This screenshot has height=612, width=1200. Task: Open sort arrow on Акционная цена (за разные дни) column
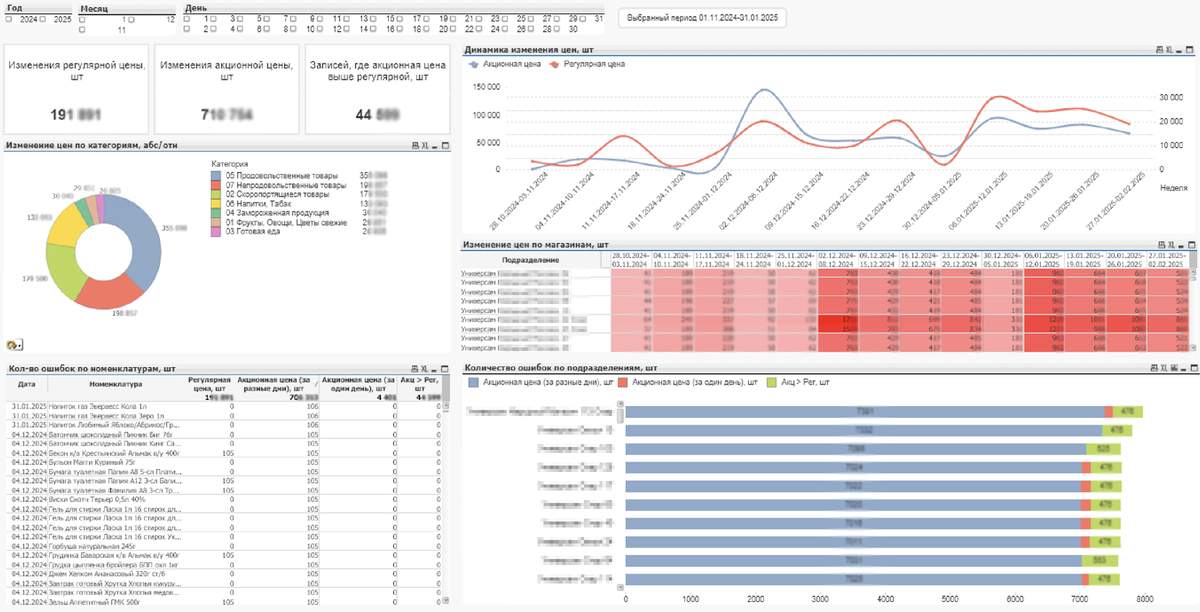click(316, 383)
